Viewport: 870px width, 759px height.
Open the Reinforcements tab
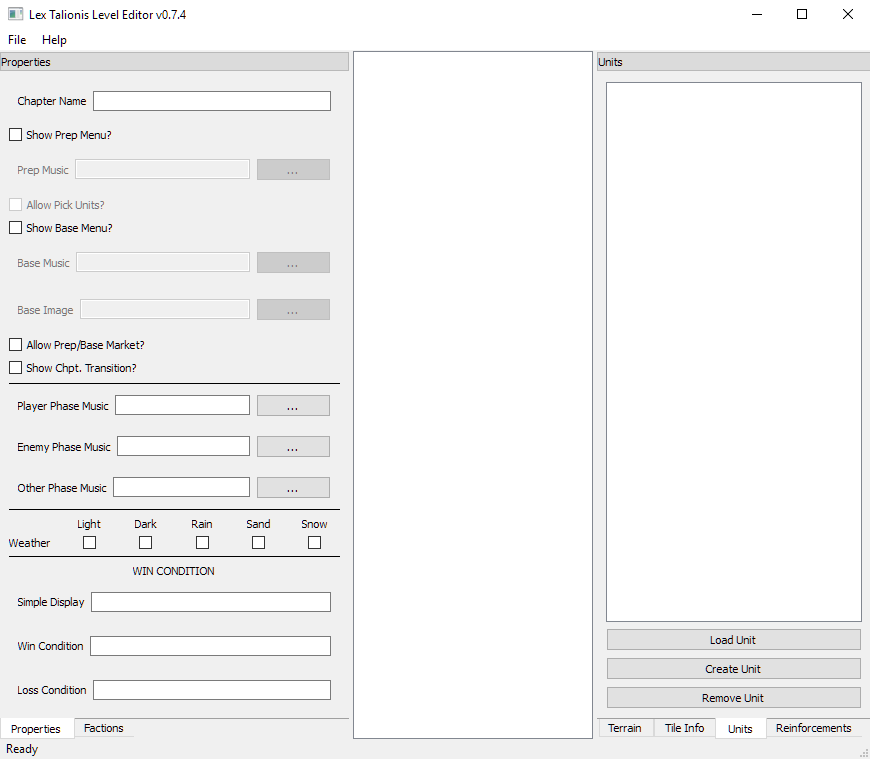point(813,729)
